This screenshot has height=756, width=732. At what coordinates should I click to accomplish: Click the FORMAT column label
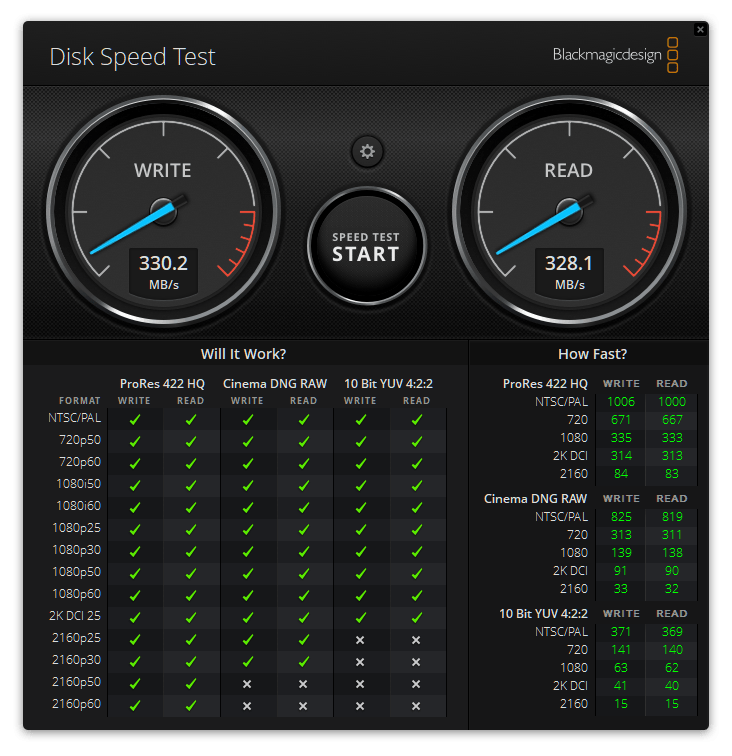coord(80,401)
